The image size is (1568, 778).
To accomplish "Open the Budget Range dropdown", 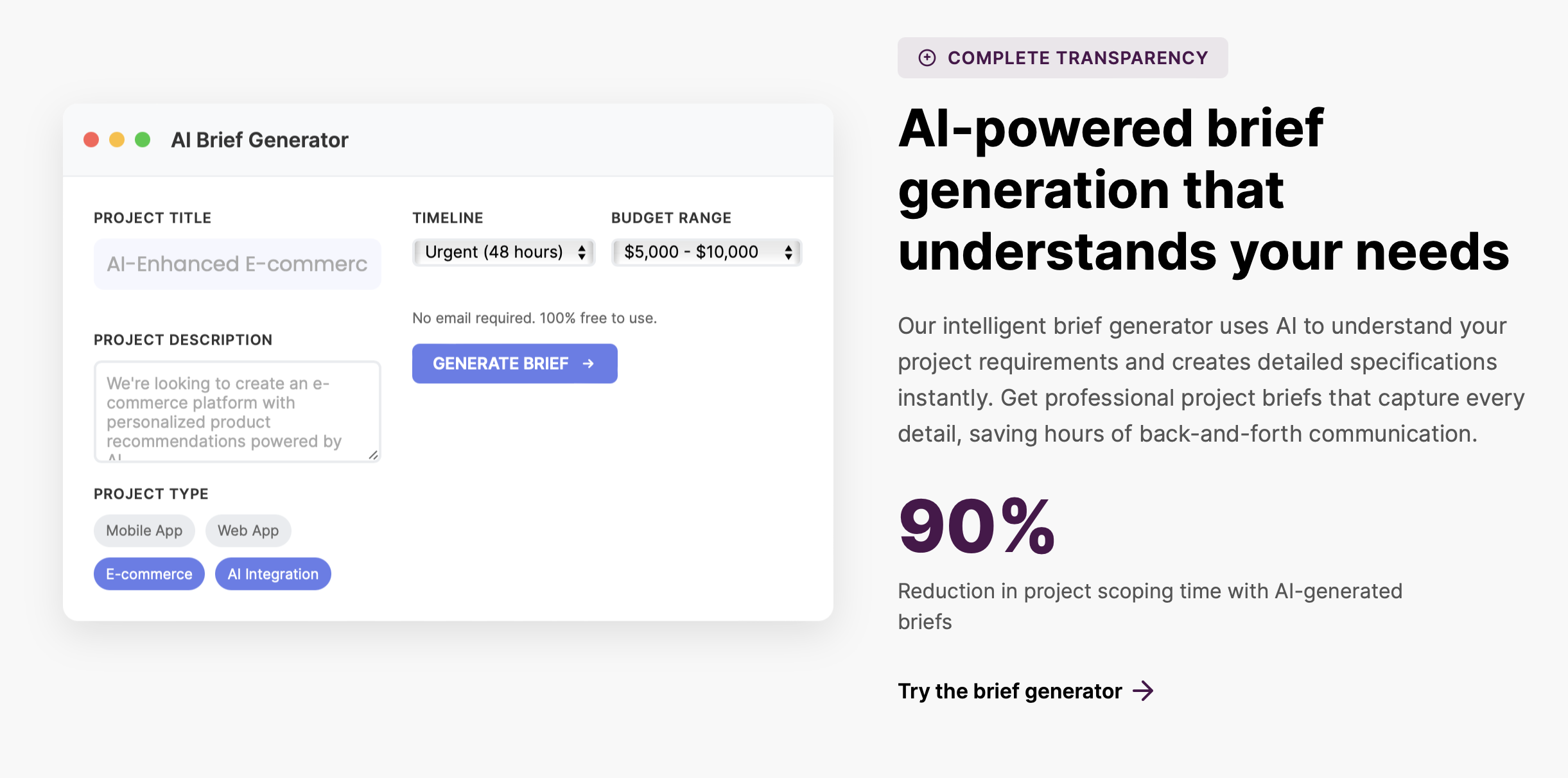I will 707,252.
